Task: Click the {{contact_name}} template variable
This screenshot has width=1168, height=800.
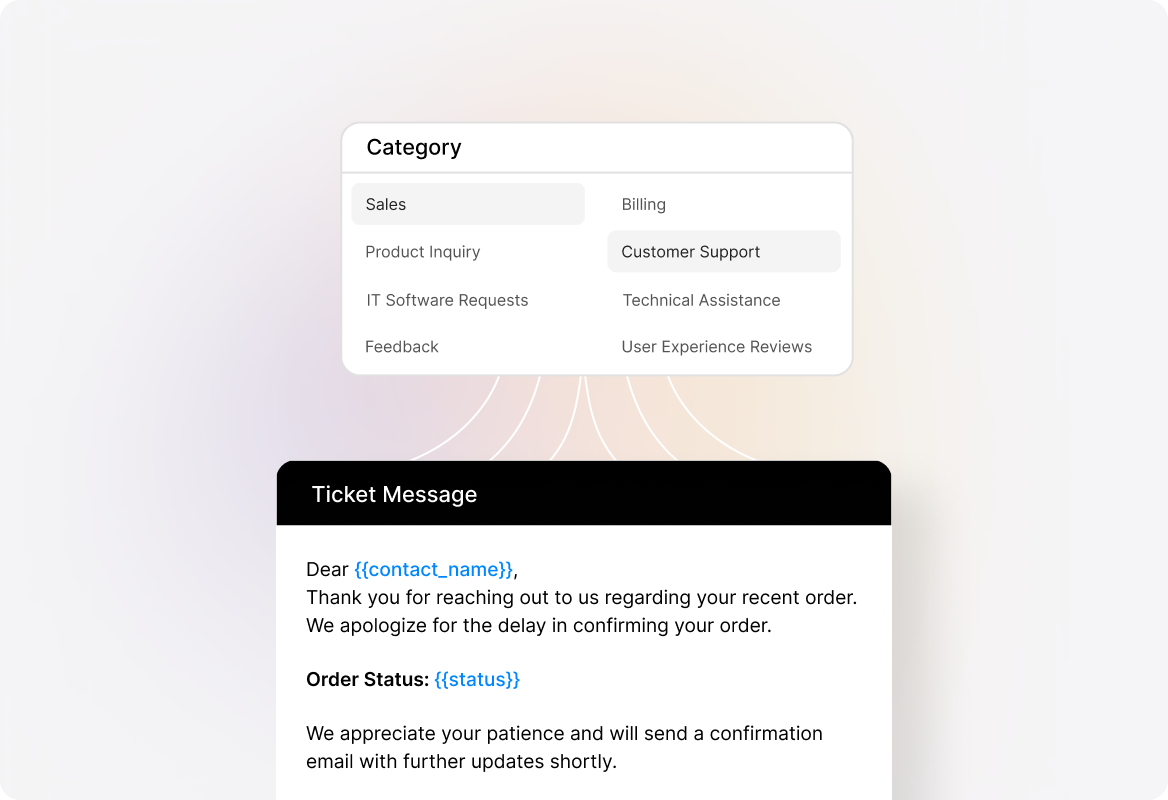Action: pos(434,569)
